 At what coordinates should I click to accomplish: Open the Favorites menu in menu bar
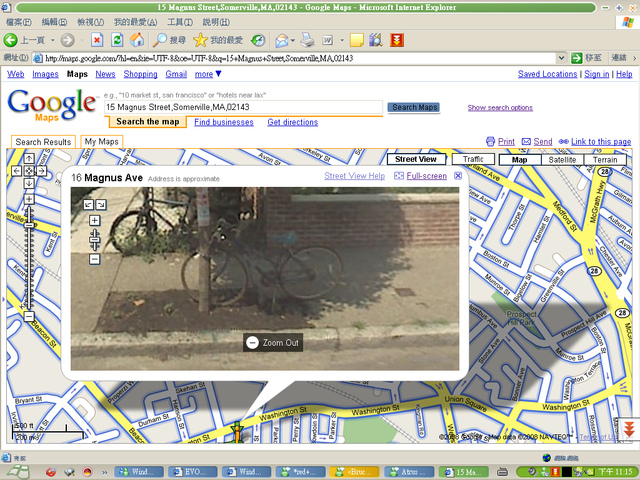click(136, 22)
